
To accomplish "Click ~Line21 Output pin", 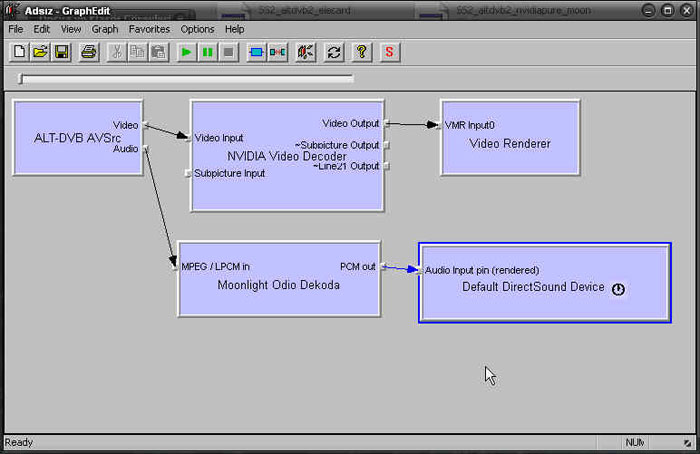I will pos(387,166).
